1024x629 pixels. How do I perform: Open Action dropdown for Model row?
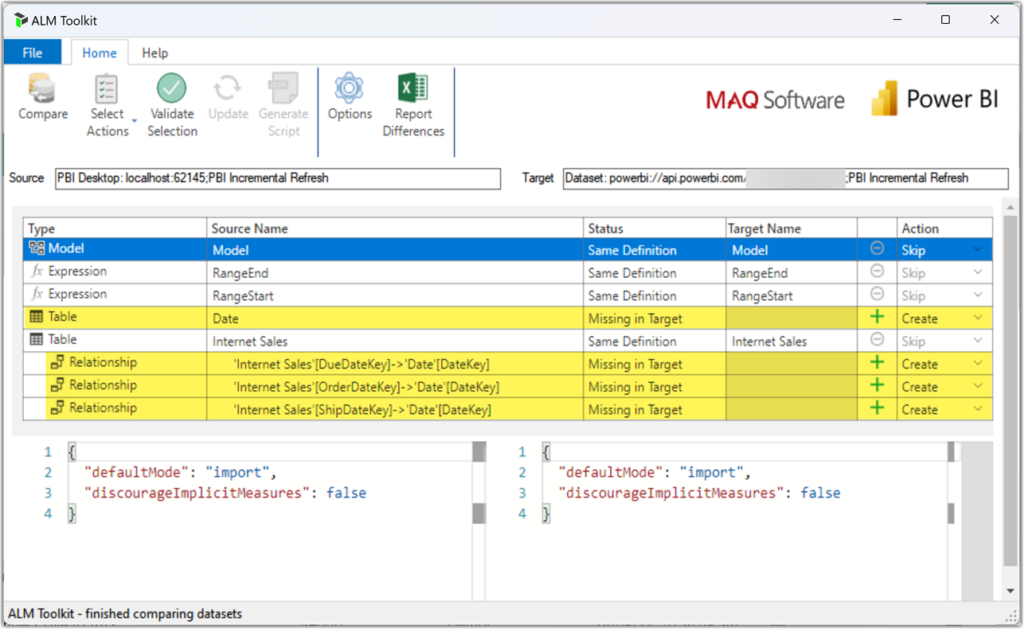click(978, 250)
